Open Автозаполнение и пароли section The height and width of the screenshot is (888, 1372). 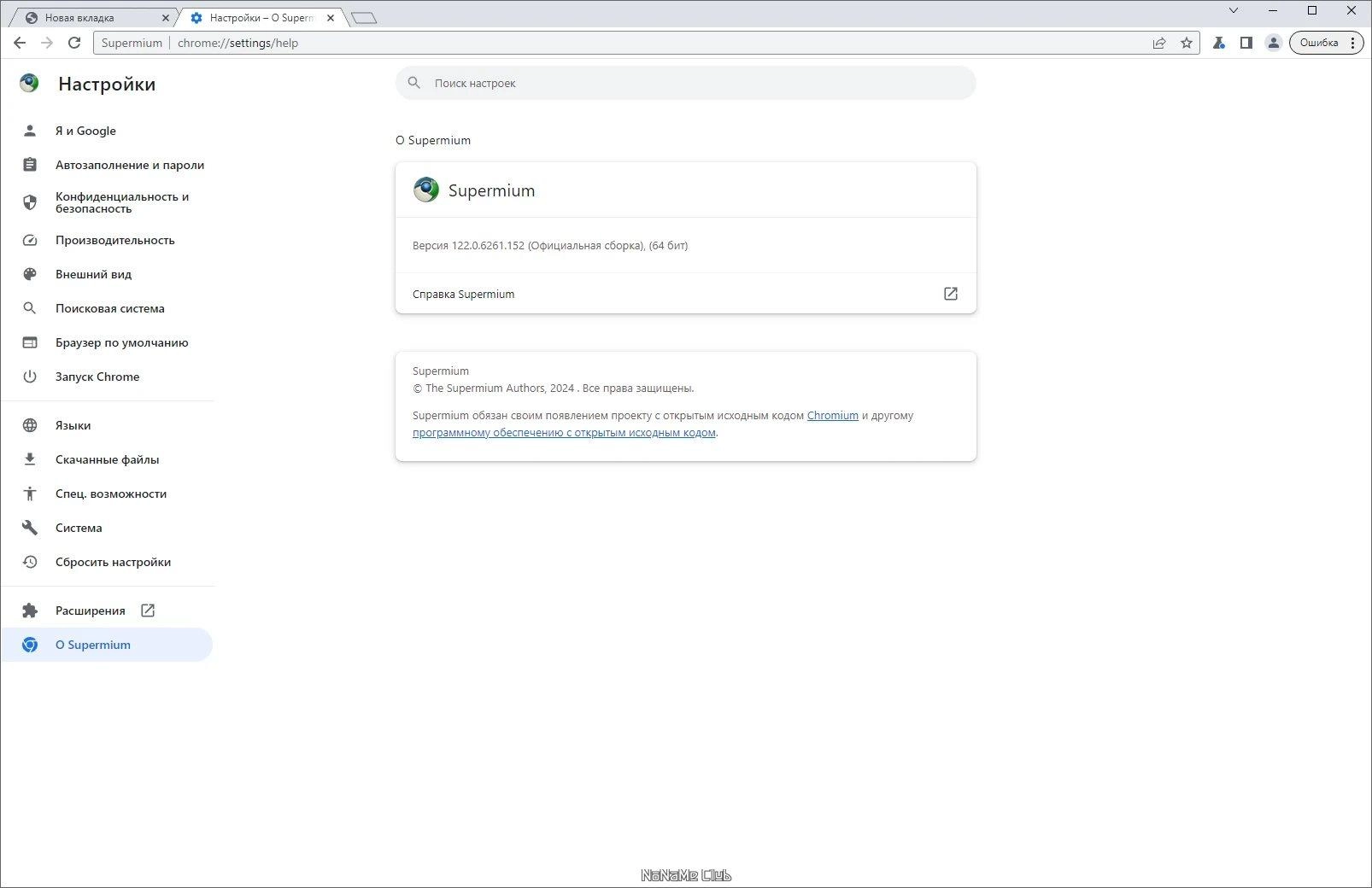[x=107, y=165]
